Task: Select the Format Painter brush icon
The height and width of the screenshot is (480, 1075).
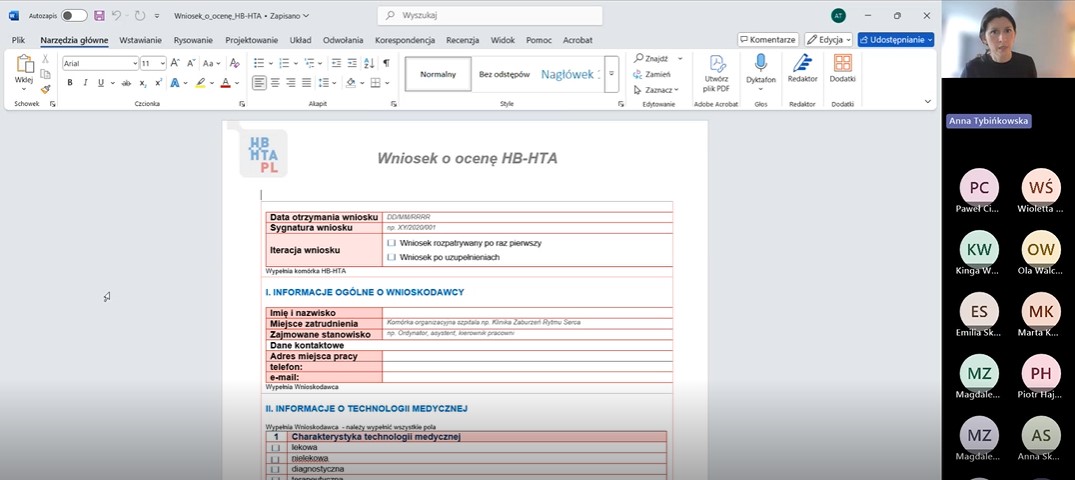Action: [45, 89]
